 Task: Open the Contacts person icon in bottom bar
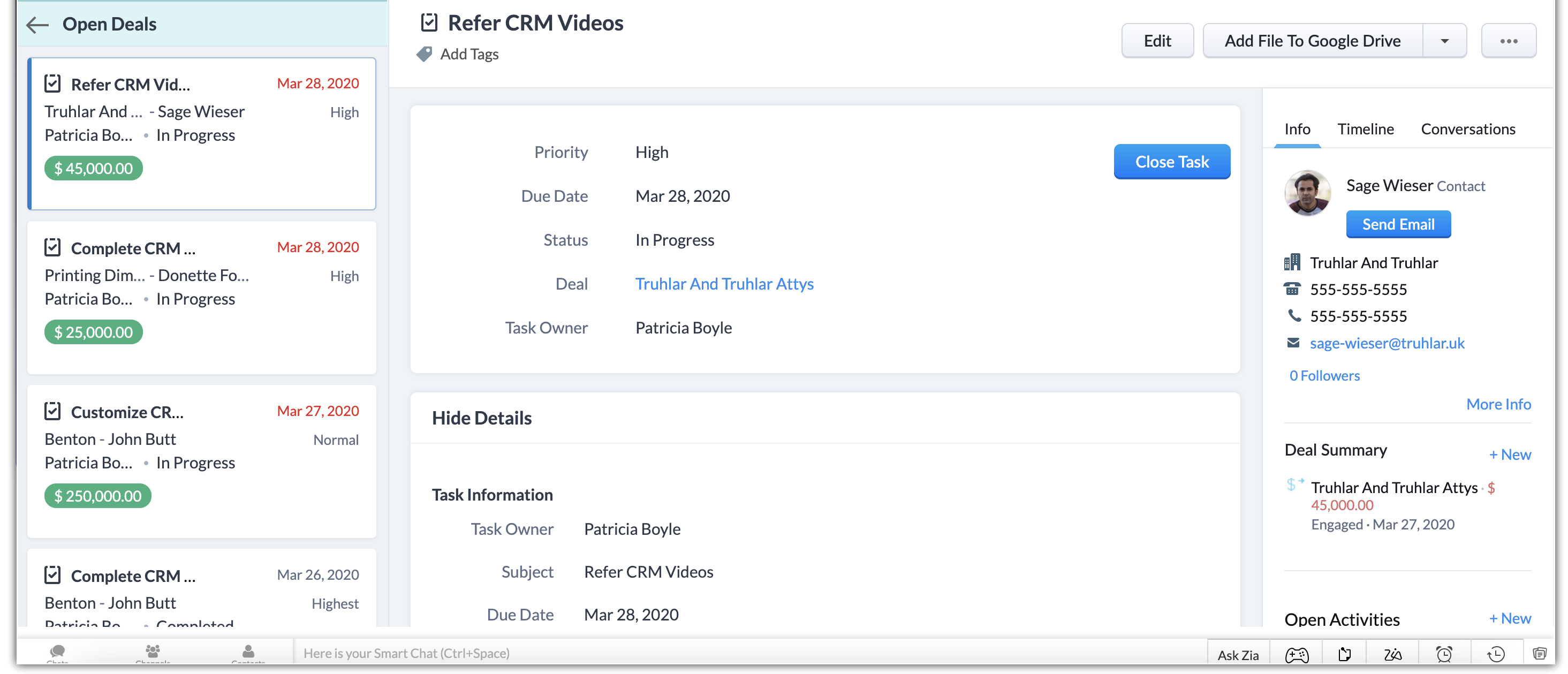(248, 652)
